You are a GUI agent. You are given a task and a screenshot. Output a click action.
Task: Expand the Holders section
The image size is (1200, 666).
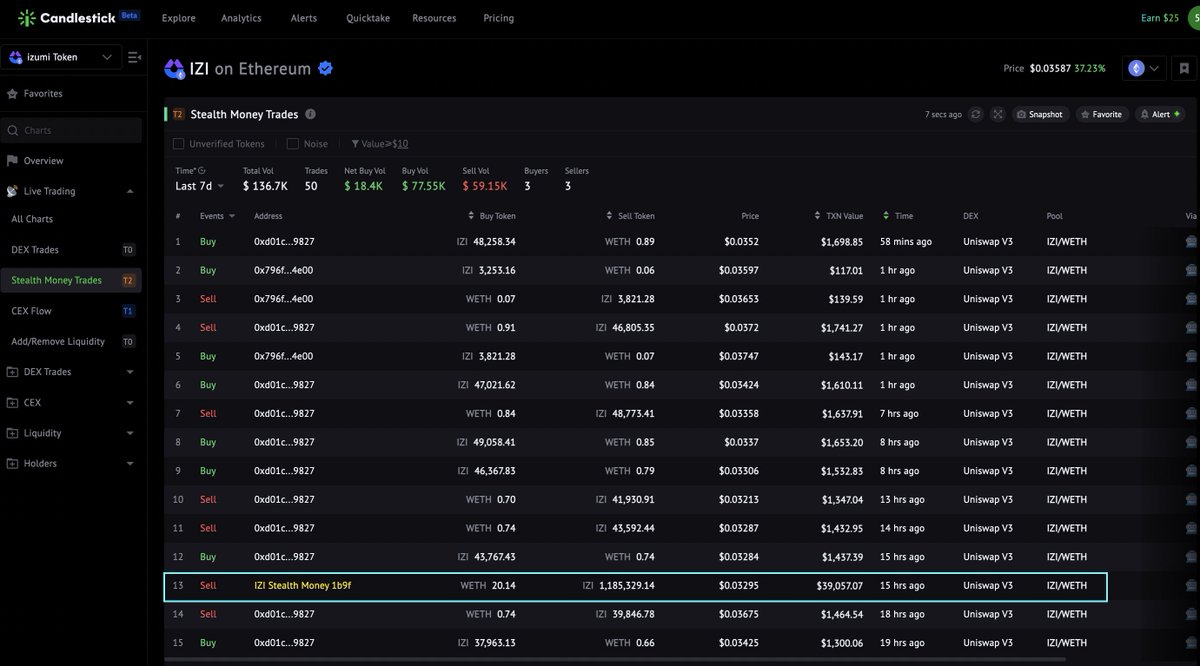pyautogui.click(x=130, y=464)
